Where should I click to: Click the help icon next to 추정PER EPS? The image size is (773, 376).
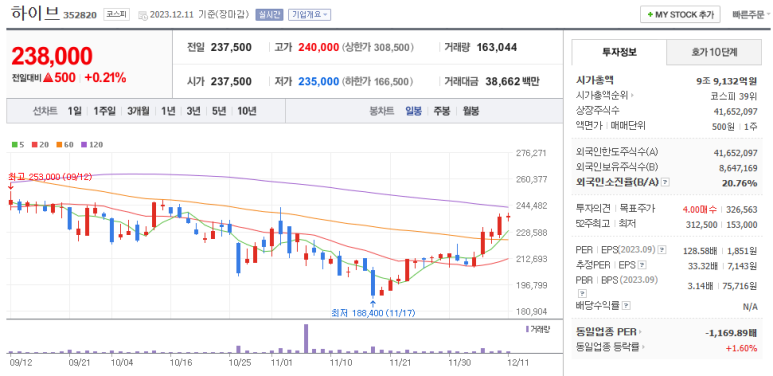(641, 266)
